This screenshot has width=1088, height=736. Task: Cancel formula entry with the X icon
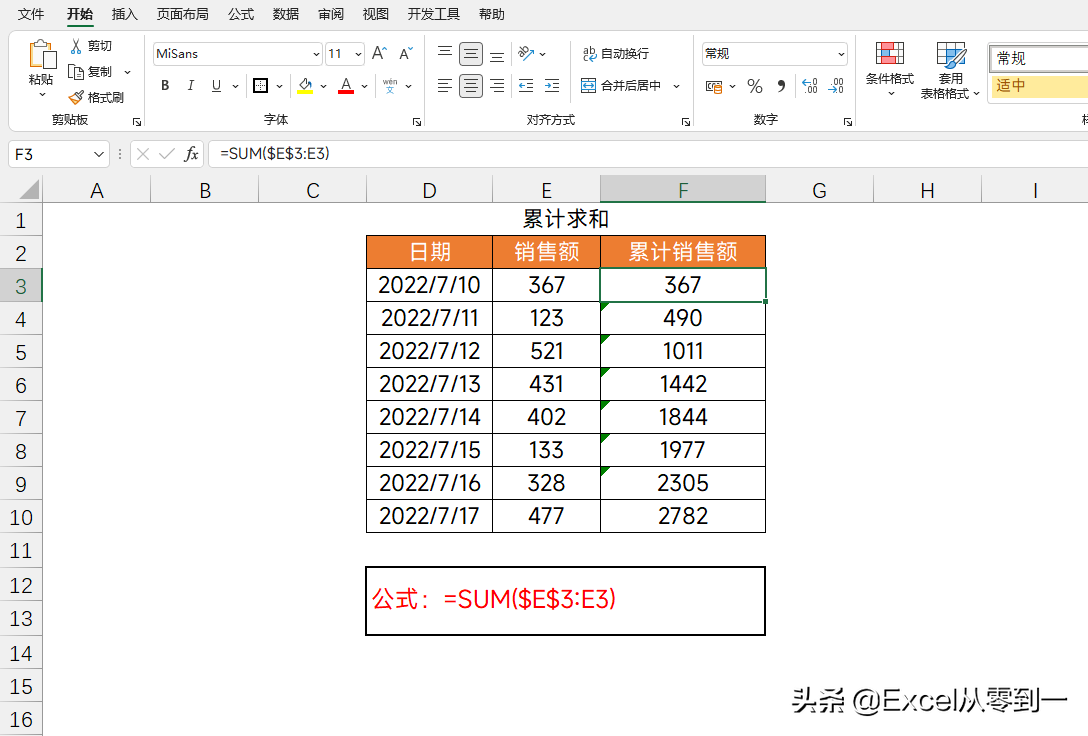pos(143,154)
